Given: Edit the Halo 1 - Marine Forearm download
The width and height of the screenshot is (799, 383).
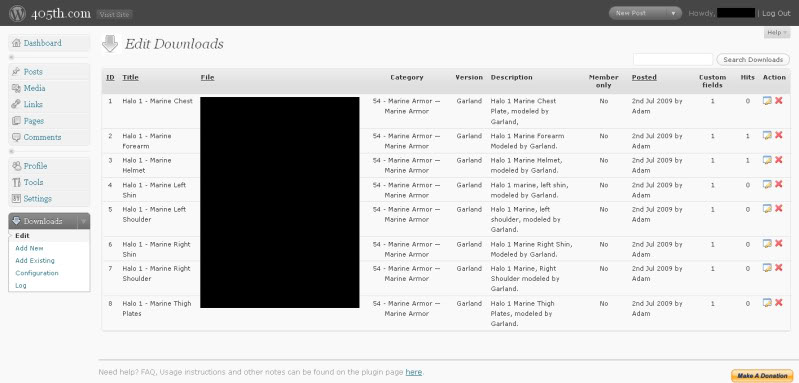Looking at the screenshot, I should click(767, 135).
